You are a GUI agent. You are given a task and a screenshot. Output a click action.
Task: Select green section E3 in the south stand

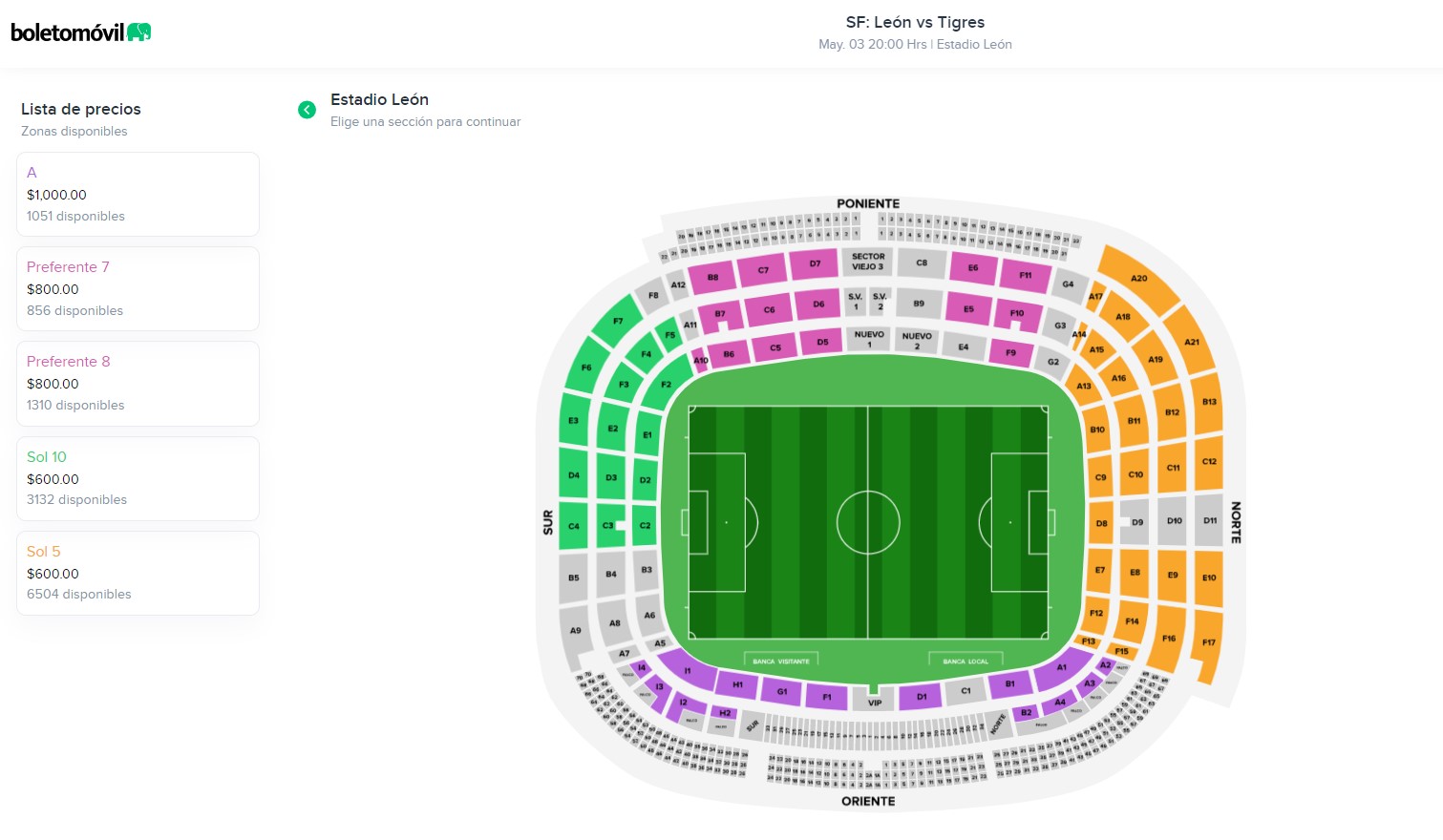pos(574,420)
